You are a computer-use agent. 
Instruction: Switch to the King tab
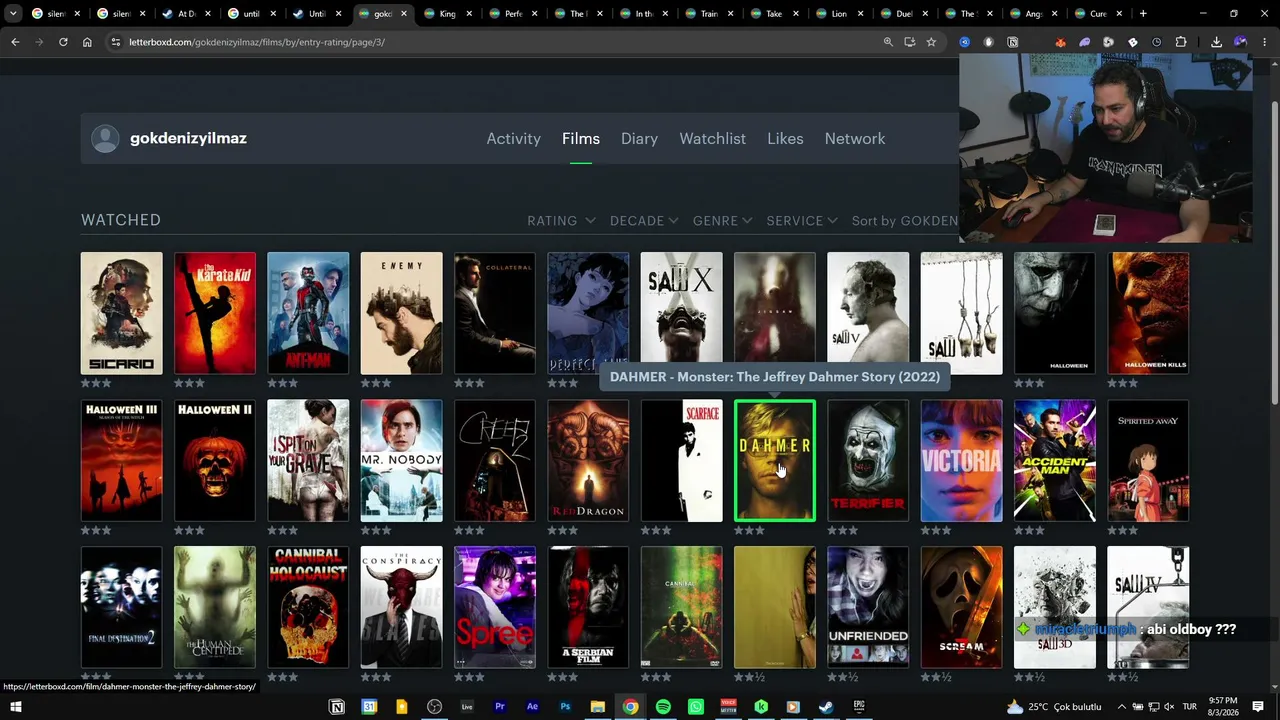pyautogui.click(x=448, y=14)
